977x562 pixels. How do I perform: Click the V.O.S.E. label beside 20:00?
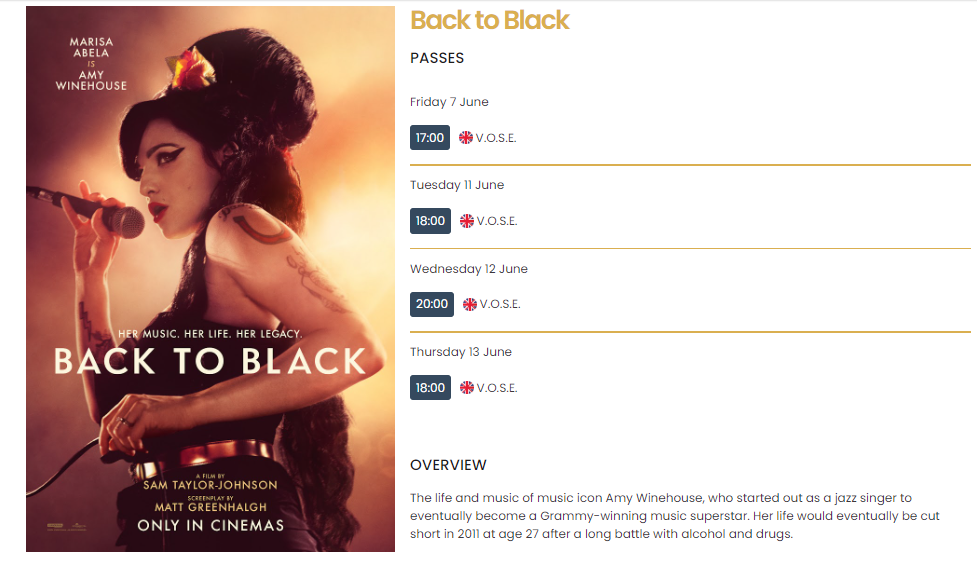point(500,305)
